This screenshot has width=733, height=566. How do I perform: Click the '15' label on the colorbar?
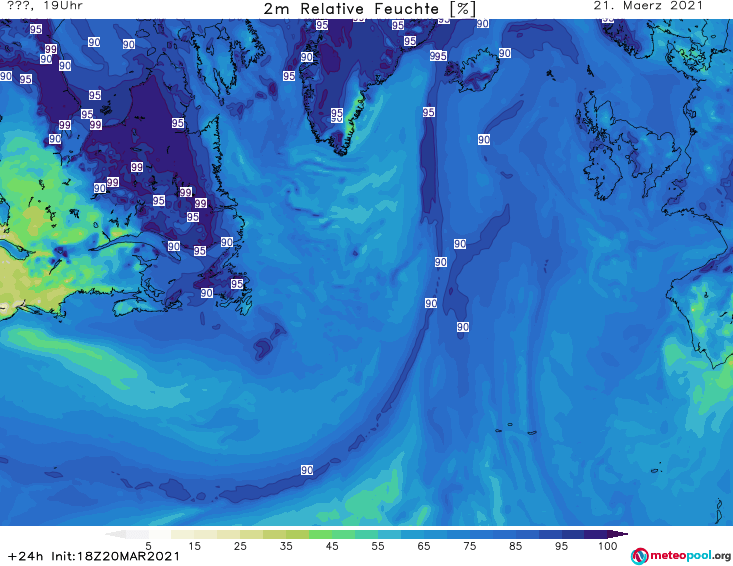[194, 545]
